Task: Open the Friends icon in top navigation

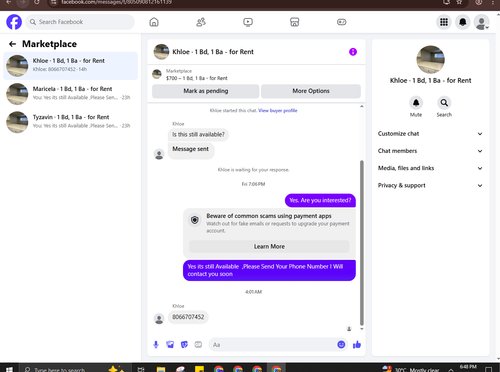Action: tap(201, 22)
